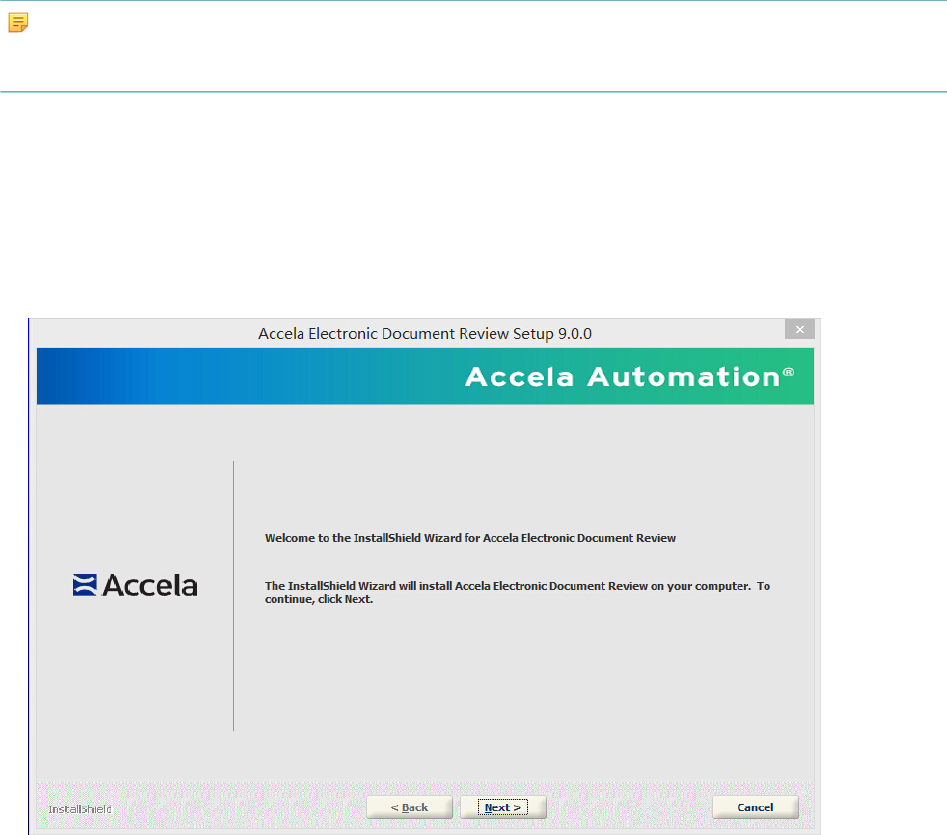The image size is (947, 835).
Task: Cancel the Accela installation
Action: point(755,807)
